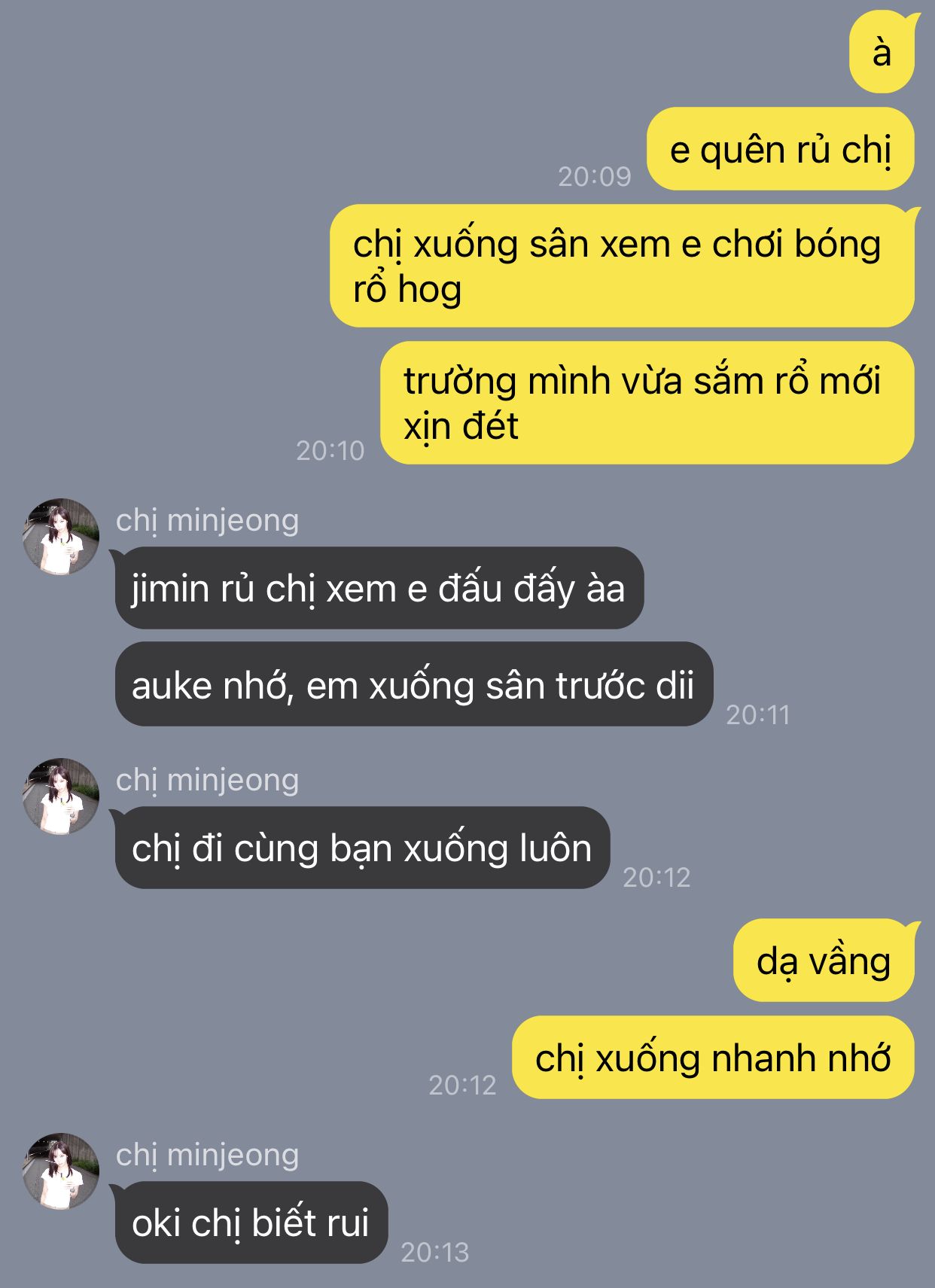Open the 'chị minjeong' name above 'oki chị'
The height and width of the screenshot is (1288, 935).
tap(207, 1156)
